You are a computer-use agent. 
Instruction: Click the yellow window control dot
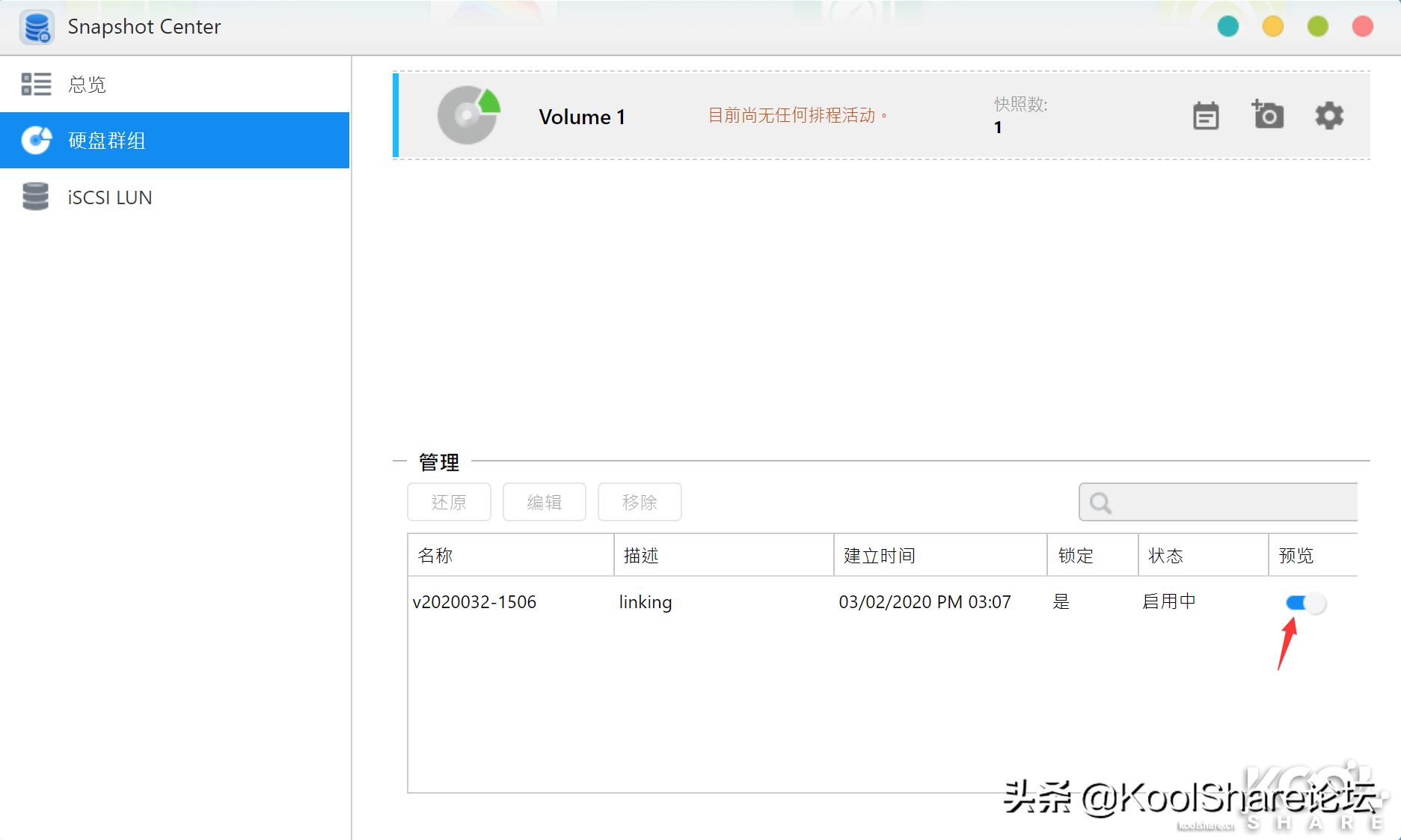click(1272, 27)
